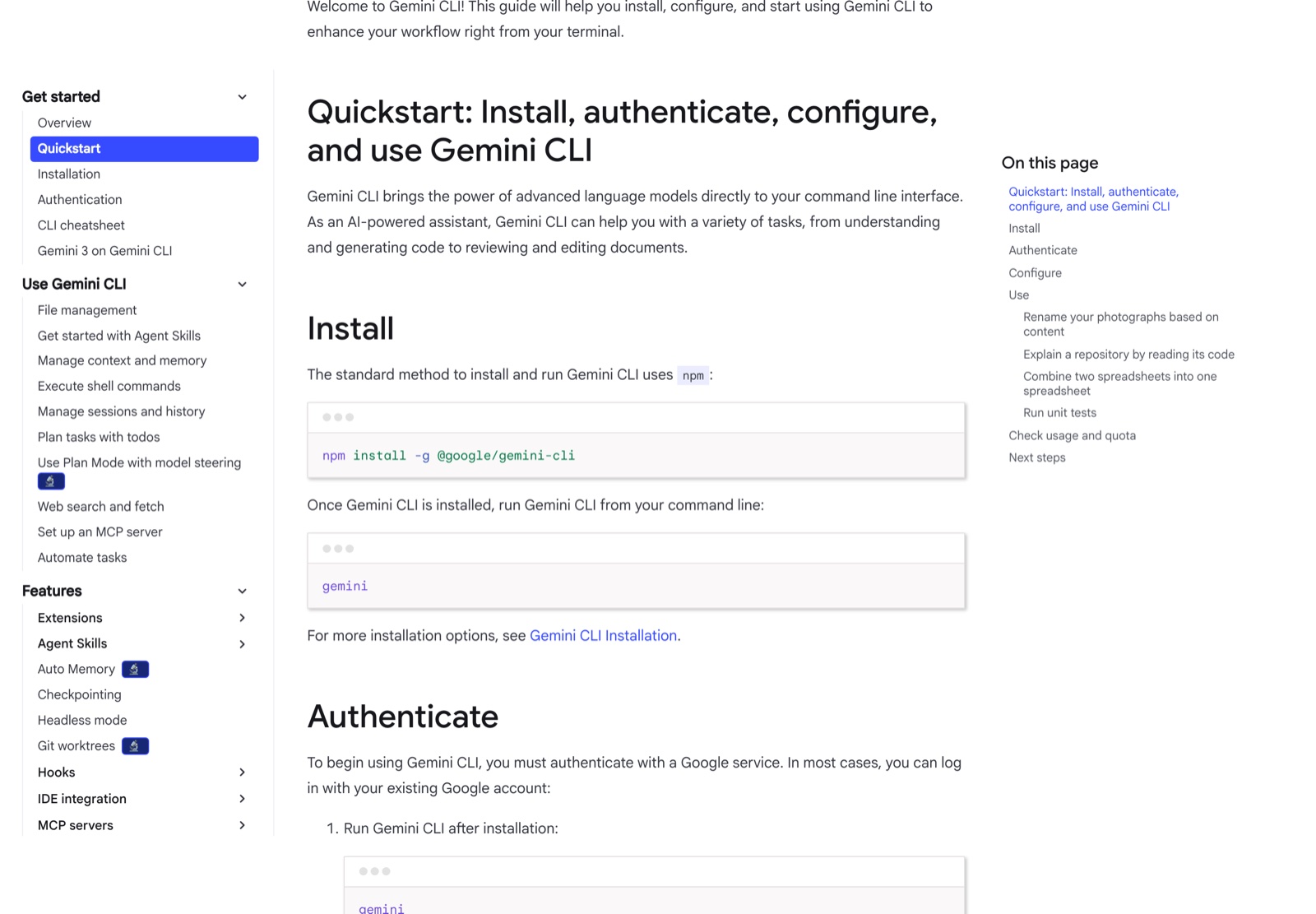Viewport: 1316px width, 914px height.
Task: Open the Checkpointing feature page
Action: click(80, 694)
